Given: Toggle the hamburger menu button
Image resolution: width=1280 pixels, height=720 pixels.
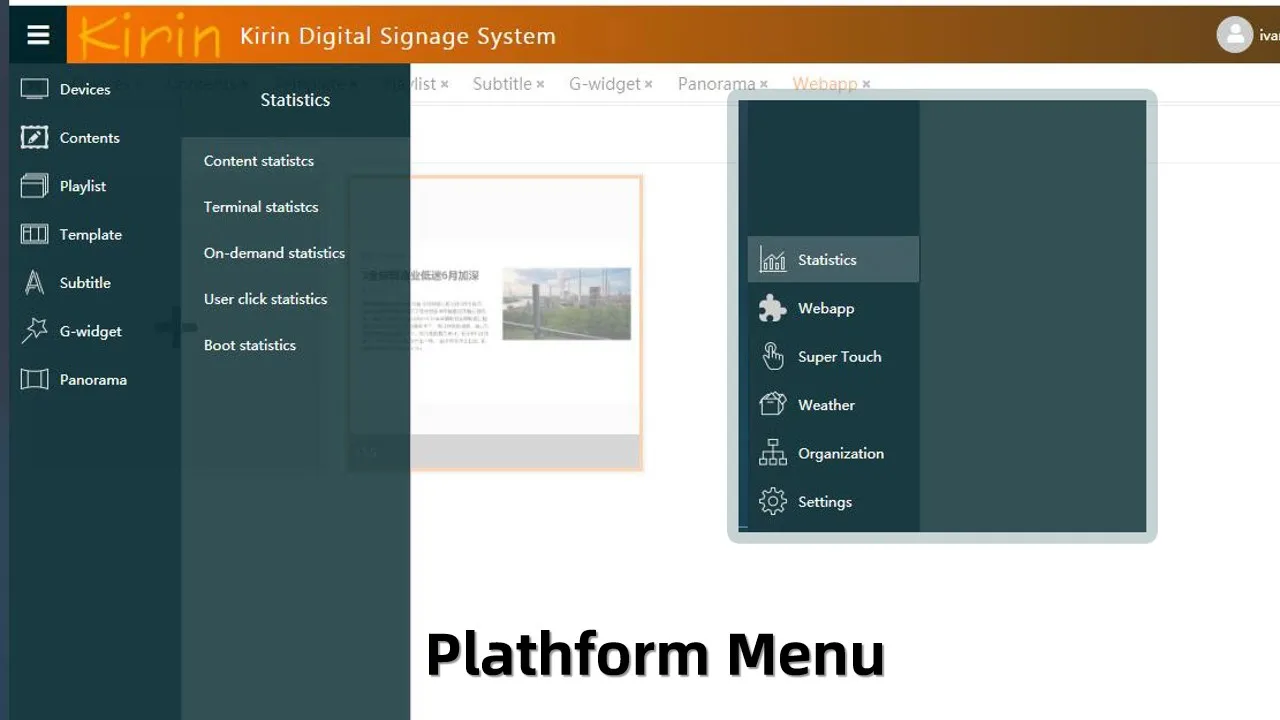Looking at the screenshot, I should coord(38,35).
